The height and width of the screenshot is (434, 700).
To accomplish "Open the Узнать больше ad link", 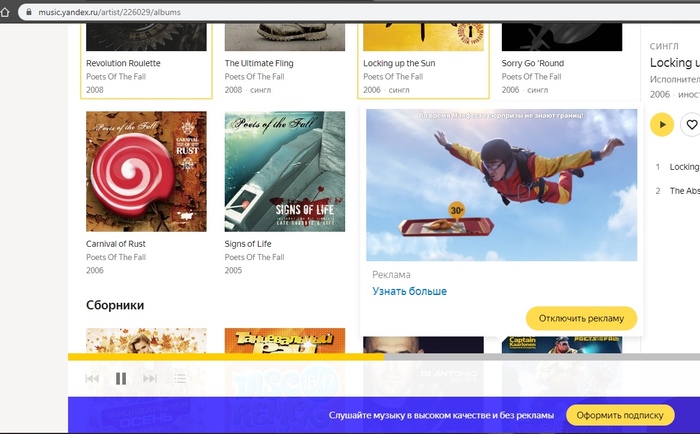I will click(409, 291).
